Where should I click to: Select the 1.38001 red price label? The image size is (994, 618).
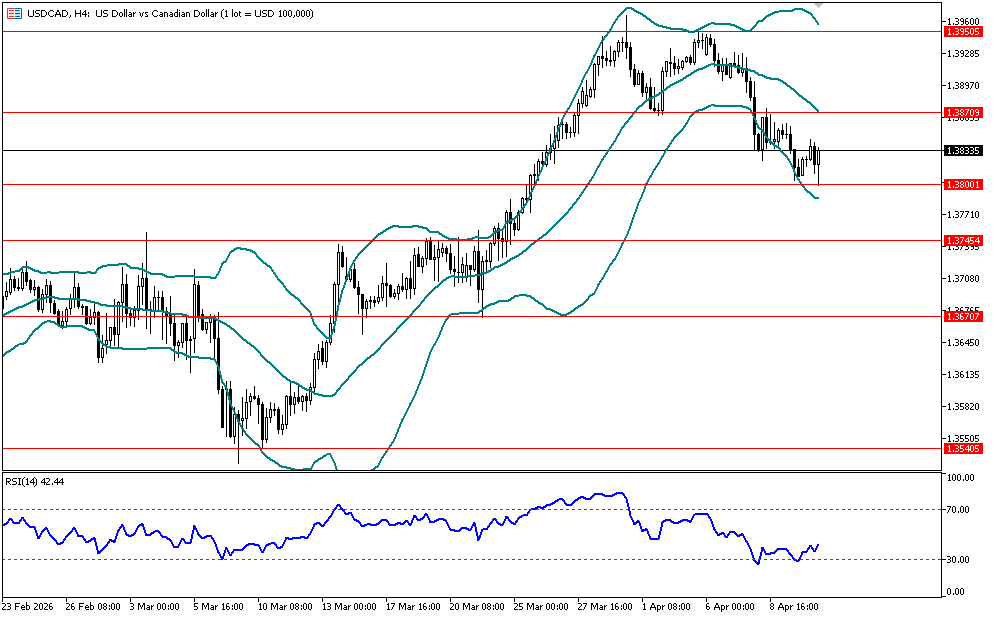pos(962,184)
